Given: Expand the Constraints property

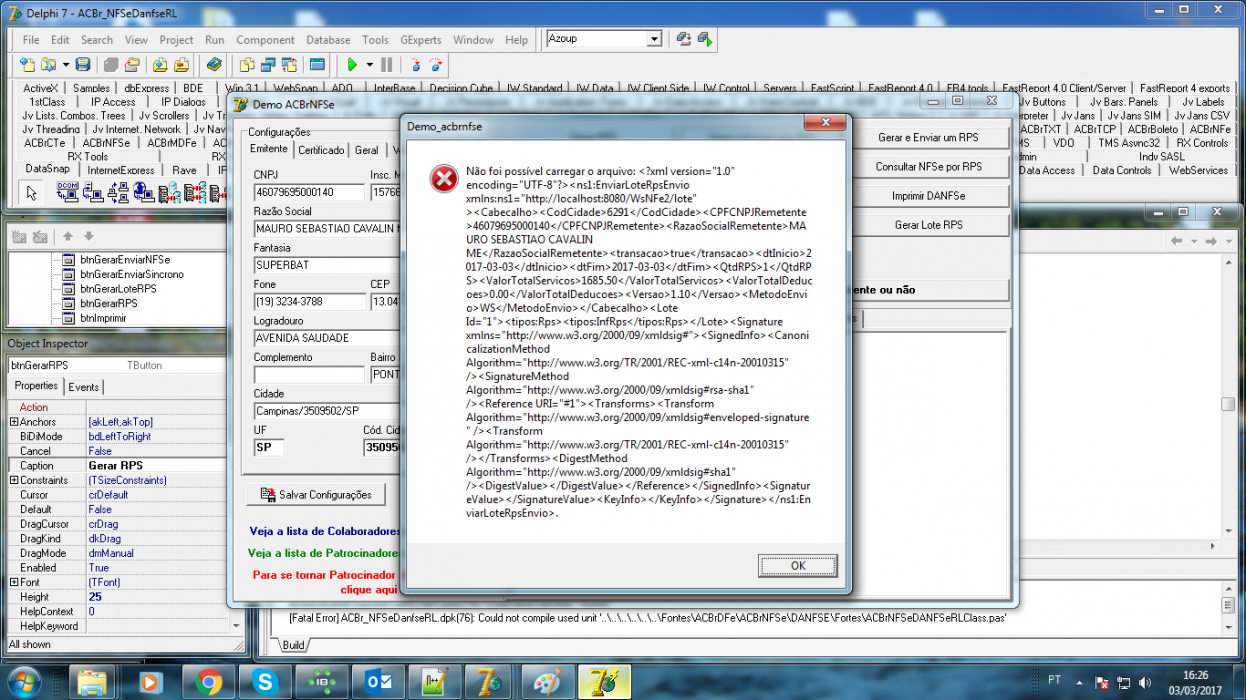Looking at the screenshot, I should (x=13, y=480).
